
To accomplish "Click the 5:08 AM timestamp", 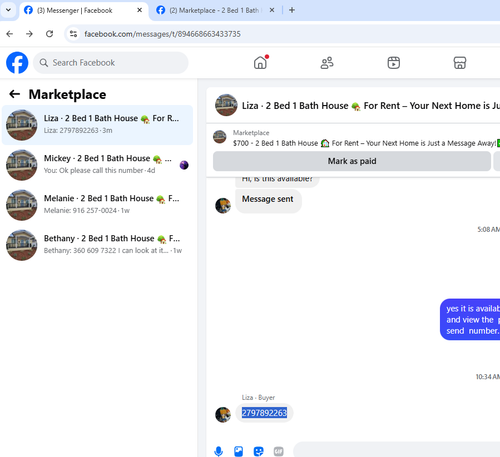I will pos(488,229).
